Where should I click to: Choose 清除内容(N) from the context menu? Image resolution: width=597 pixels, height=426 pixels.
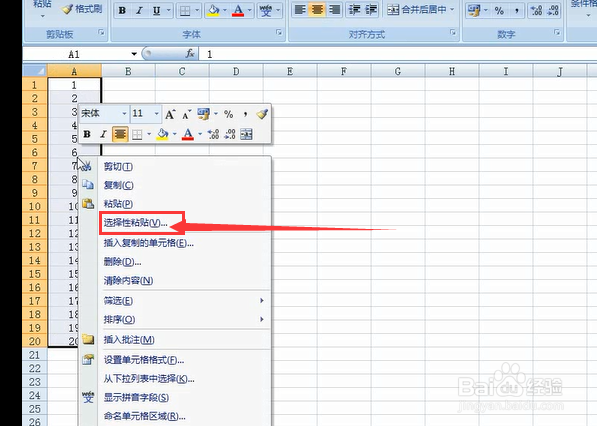pos(175,281)
